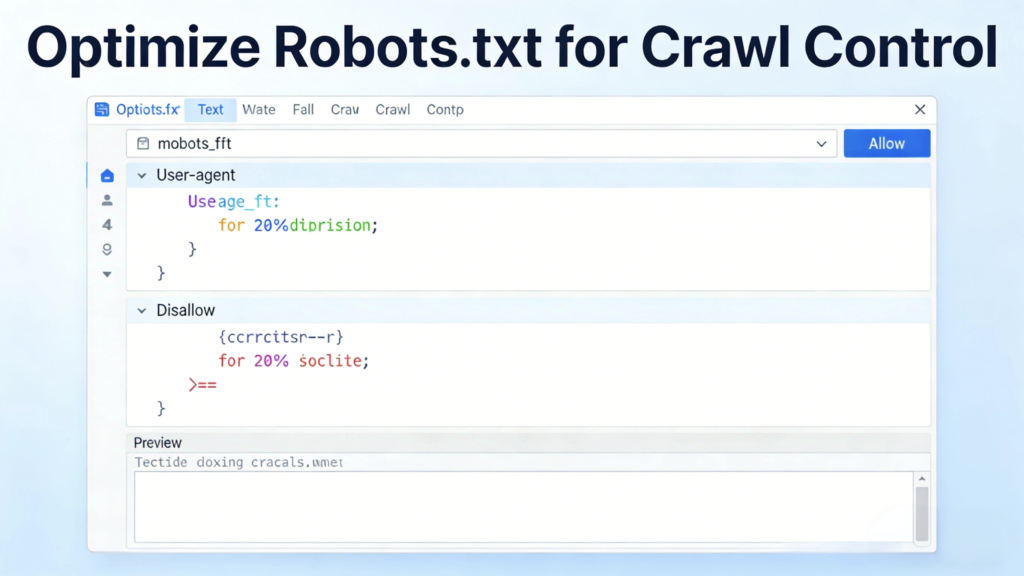
Task: Switch to the Contp tab
Action: tap(445, 110)
